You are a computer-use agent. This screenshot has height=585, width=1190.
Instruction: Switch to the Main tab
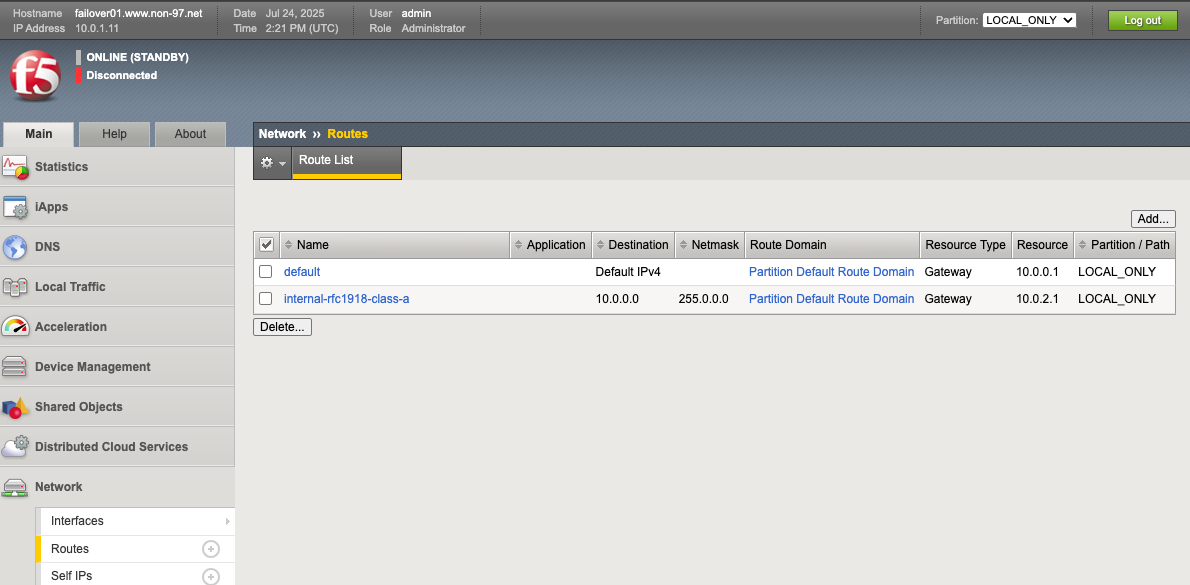tap(39, 134)
